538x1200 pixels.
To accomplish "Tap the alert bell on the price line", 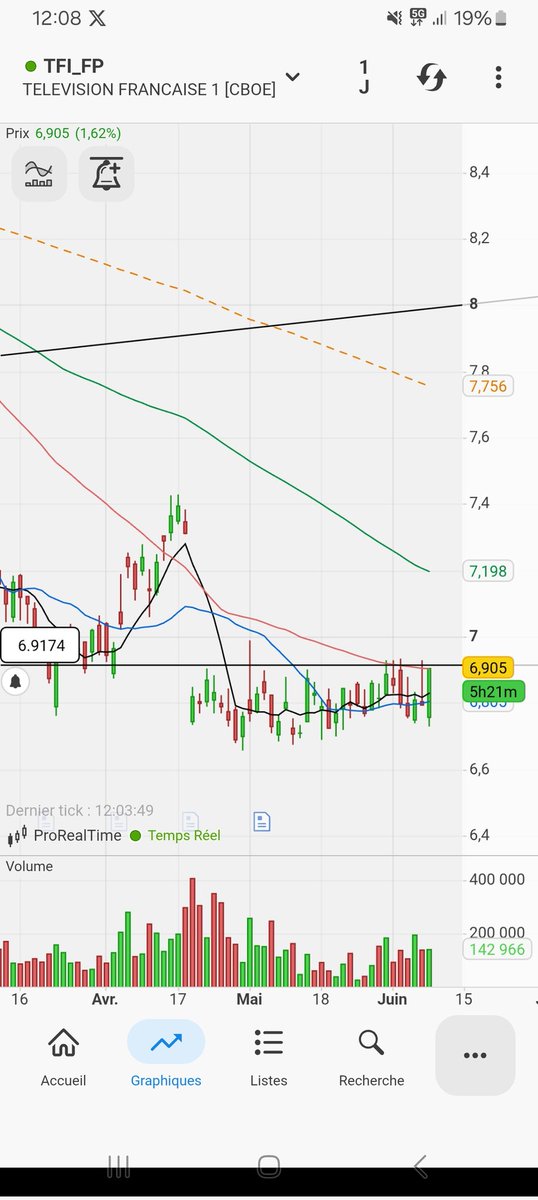I will (x=16, y=682).
